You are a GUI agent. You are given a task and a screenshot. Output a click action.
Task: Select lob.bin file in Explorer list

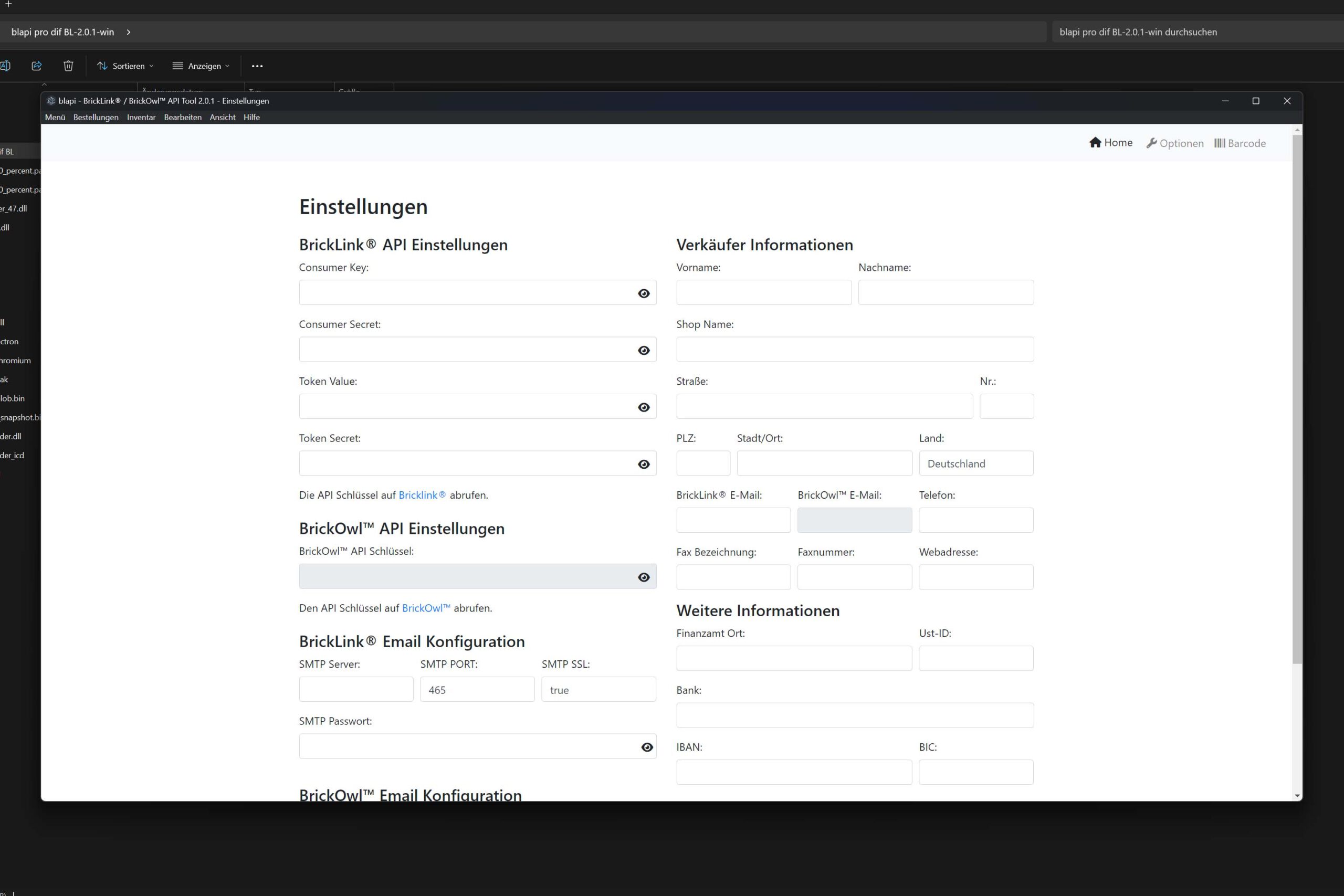pos(13,398)
